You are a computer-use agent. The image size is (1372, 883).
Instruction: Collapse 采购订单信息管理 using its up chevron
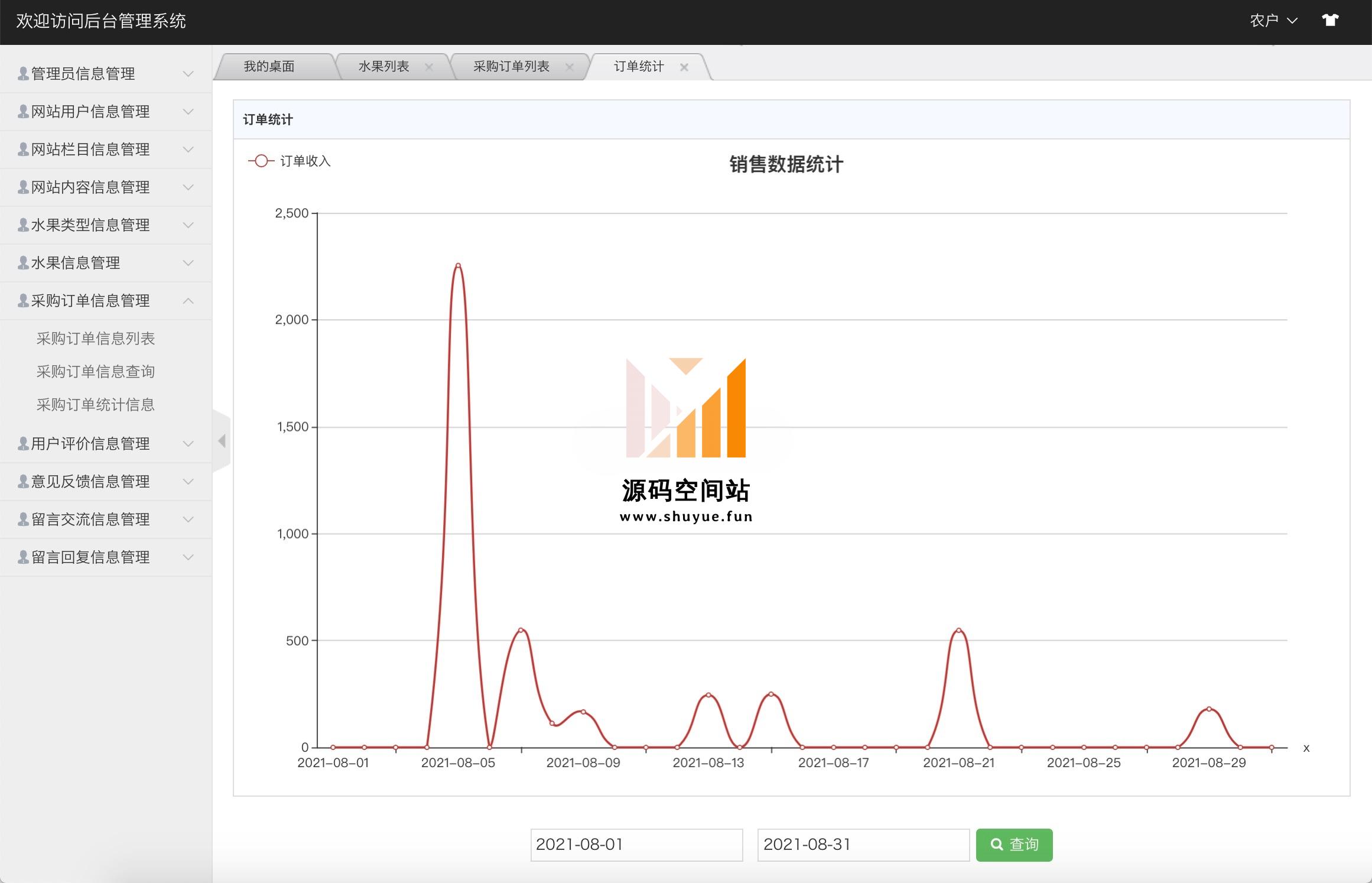click(188, 301)
